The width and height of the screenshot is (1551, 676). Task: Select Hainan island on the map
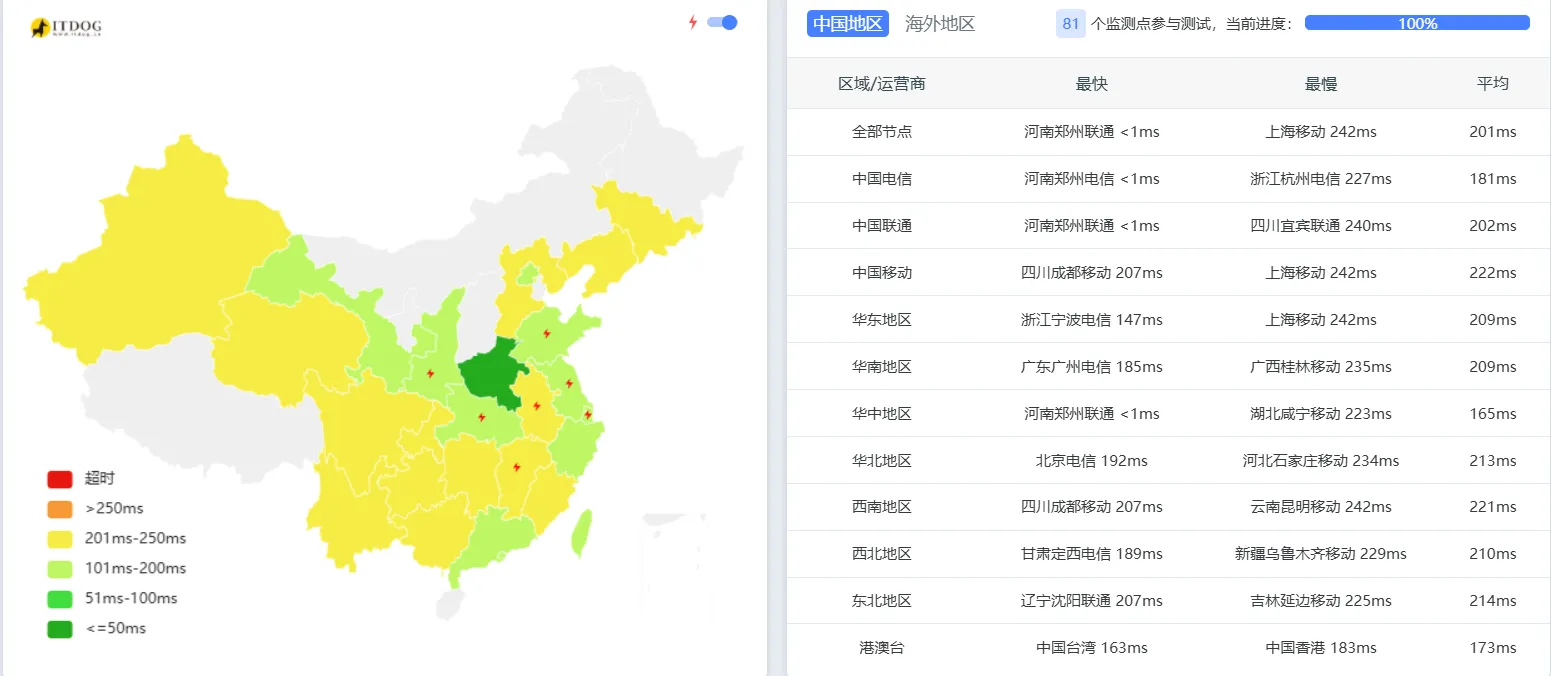point(452,603)
